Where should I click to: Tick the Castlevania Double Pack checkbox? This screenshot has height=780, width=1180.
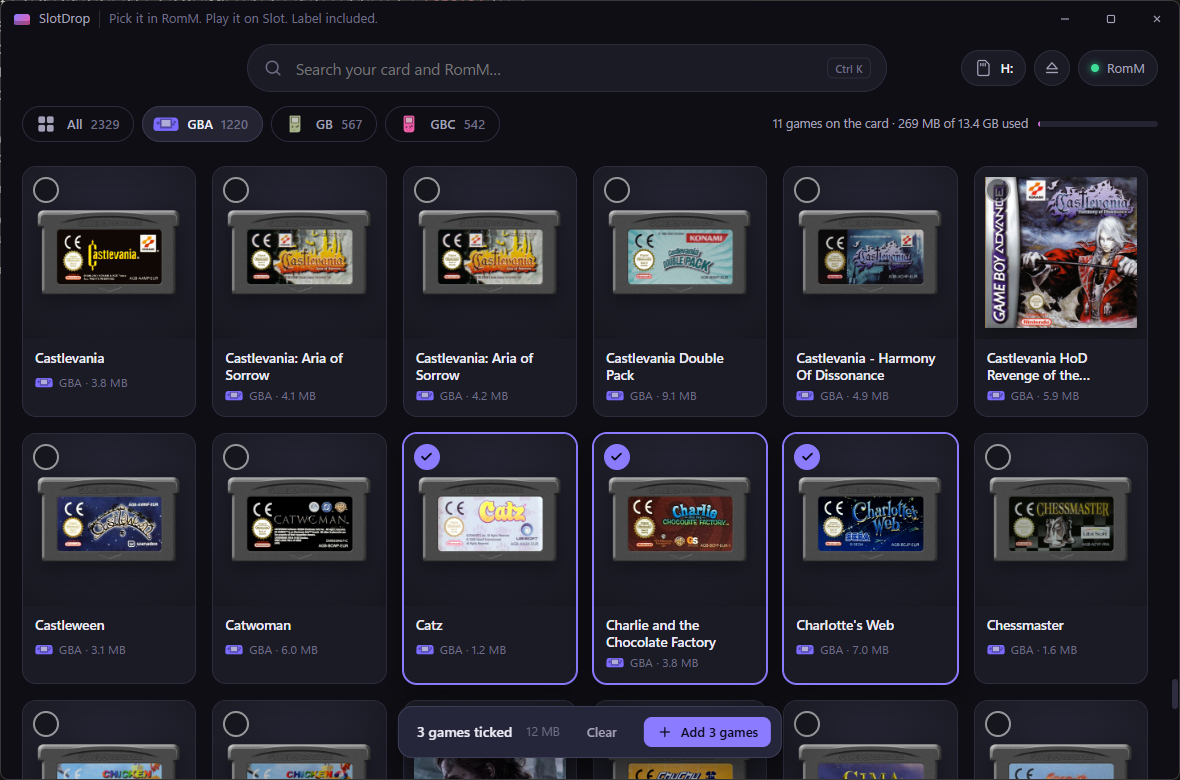(x=617, y=190)
